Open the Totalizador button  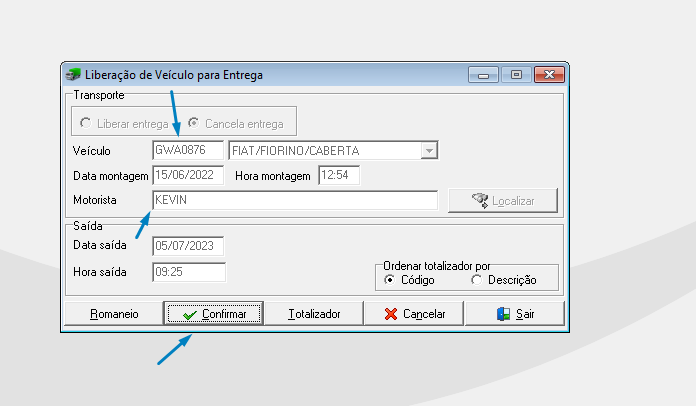pyautogui.click(x=314, y=314)
